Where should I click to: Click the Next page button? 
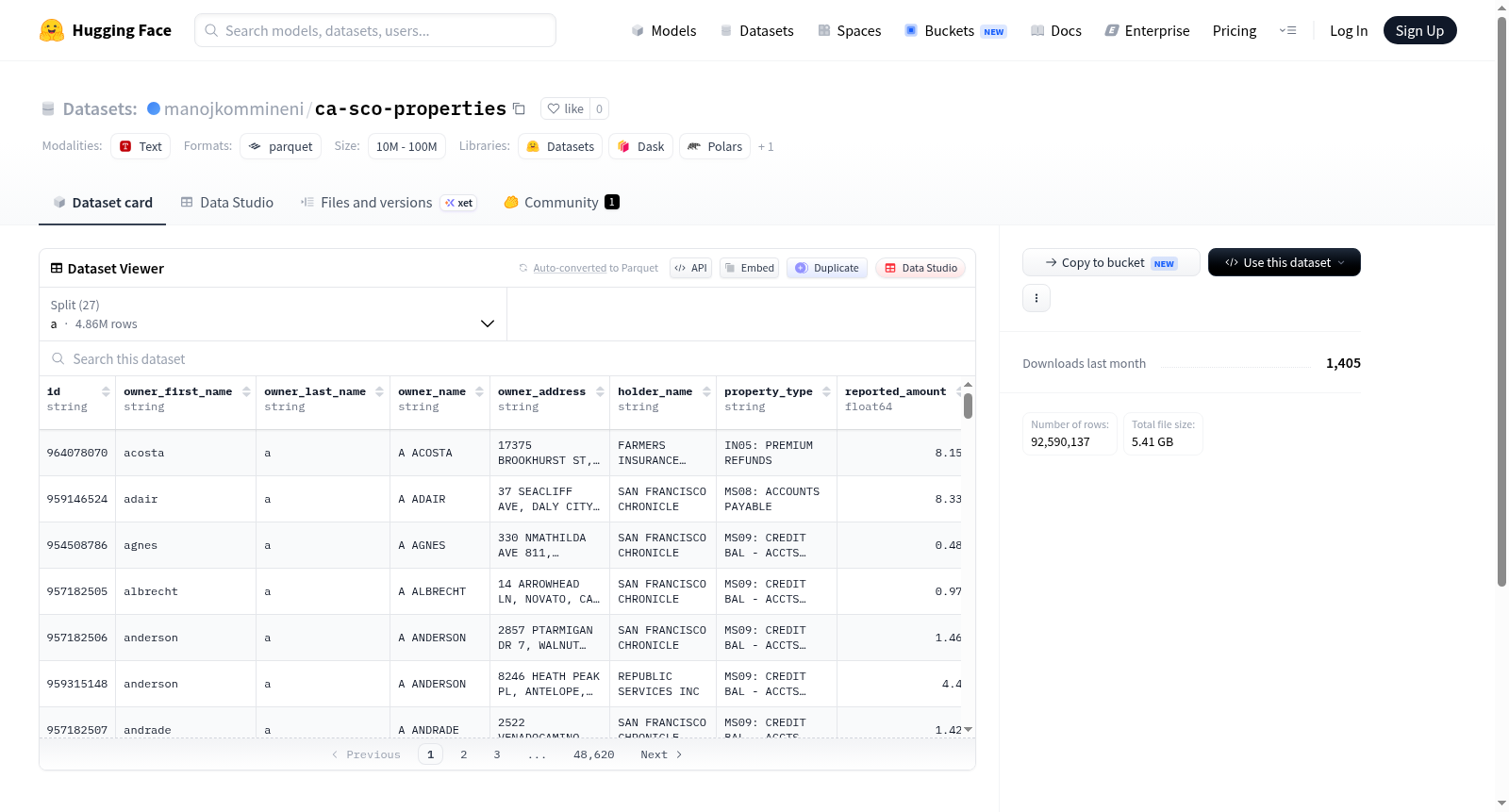[661, 754]
